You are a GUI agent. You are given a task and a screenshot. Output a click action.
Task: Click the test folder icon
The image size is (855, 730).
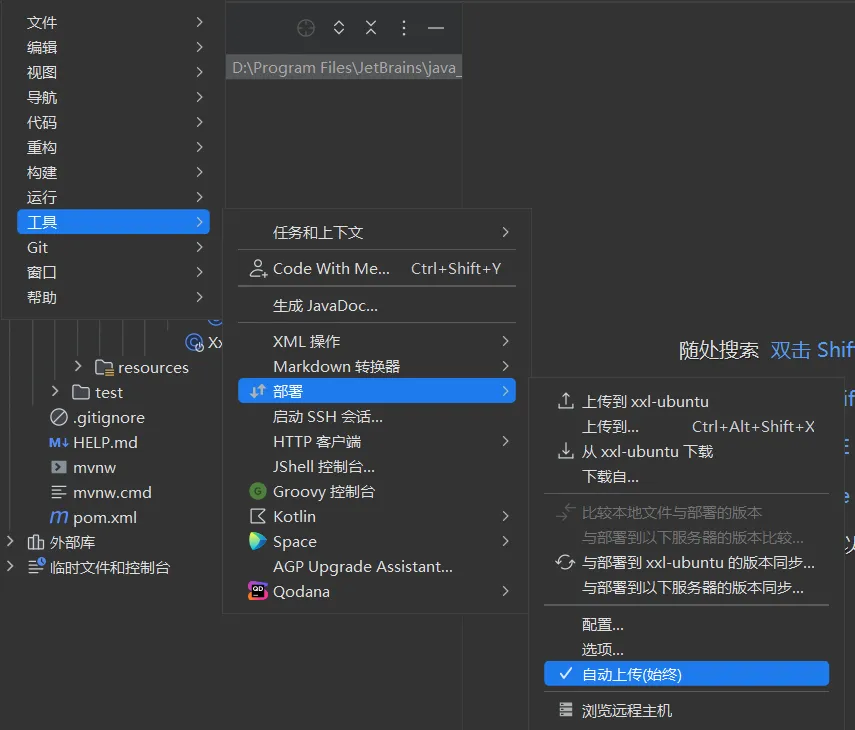81,392
